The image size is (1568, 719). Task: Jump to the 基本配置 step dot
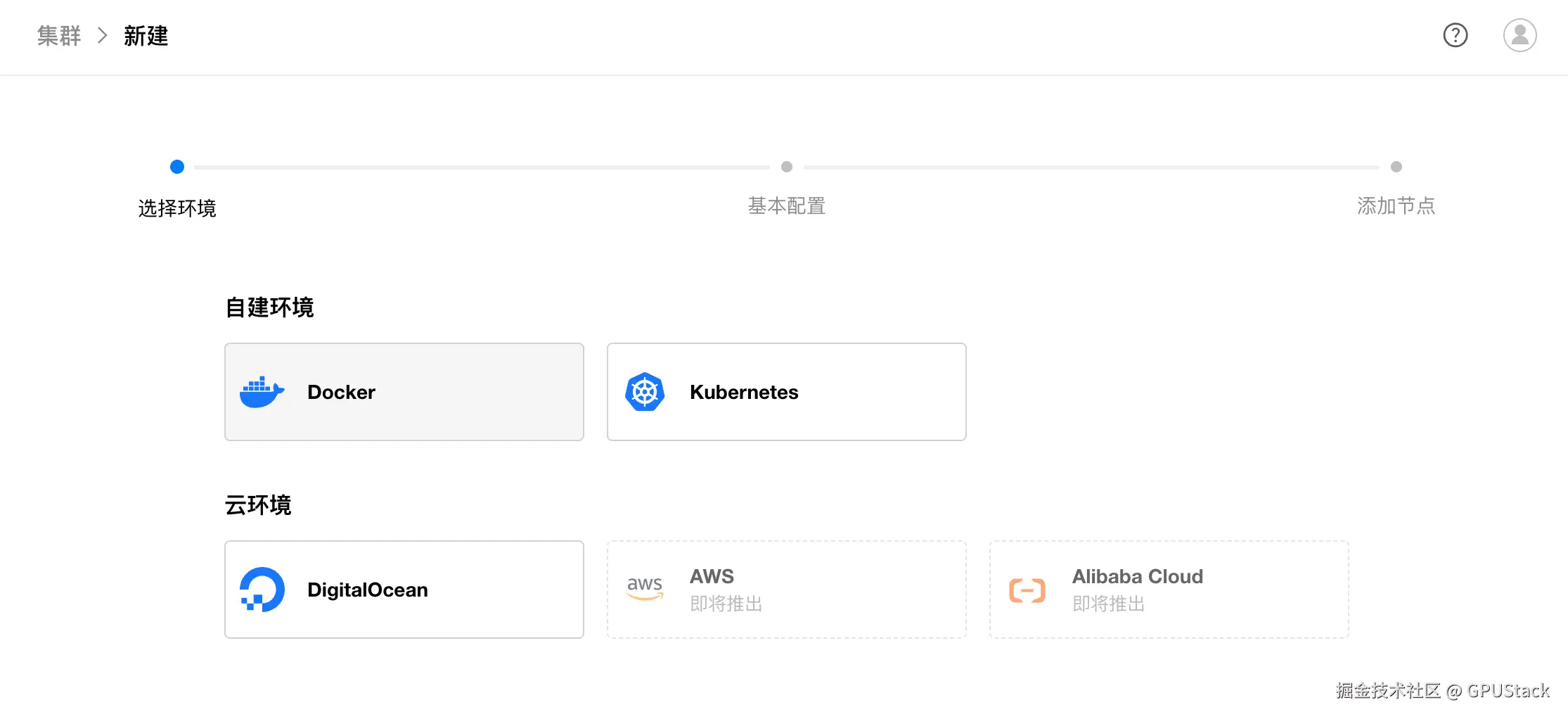click(787, 167)
